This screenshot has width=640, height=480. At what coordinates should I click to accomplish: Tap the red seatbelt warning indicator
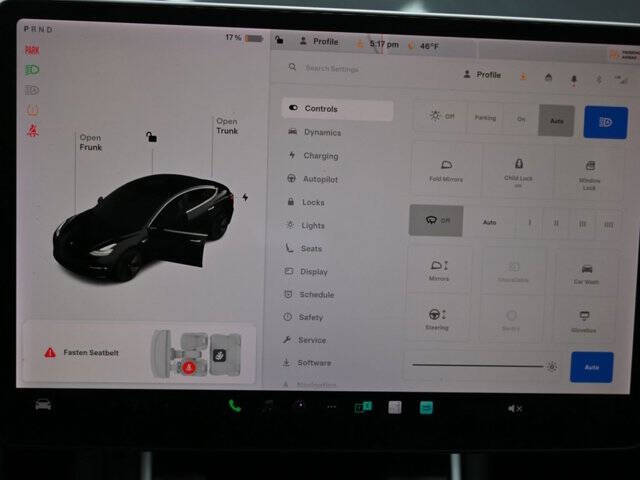[33, 131]
